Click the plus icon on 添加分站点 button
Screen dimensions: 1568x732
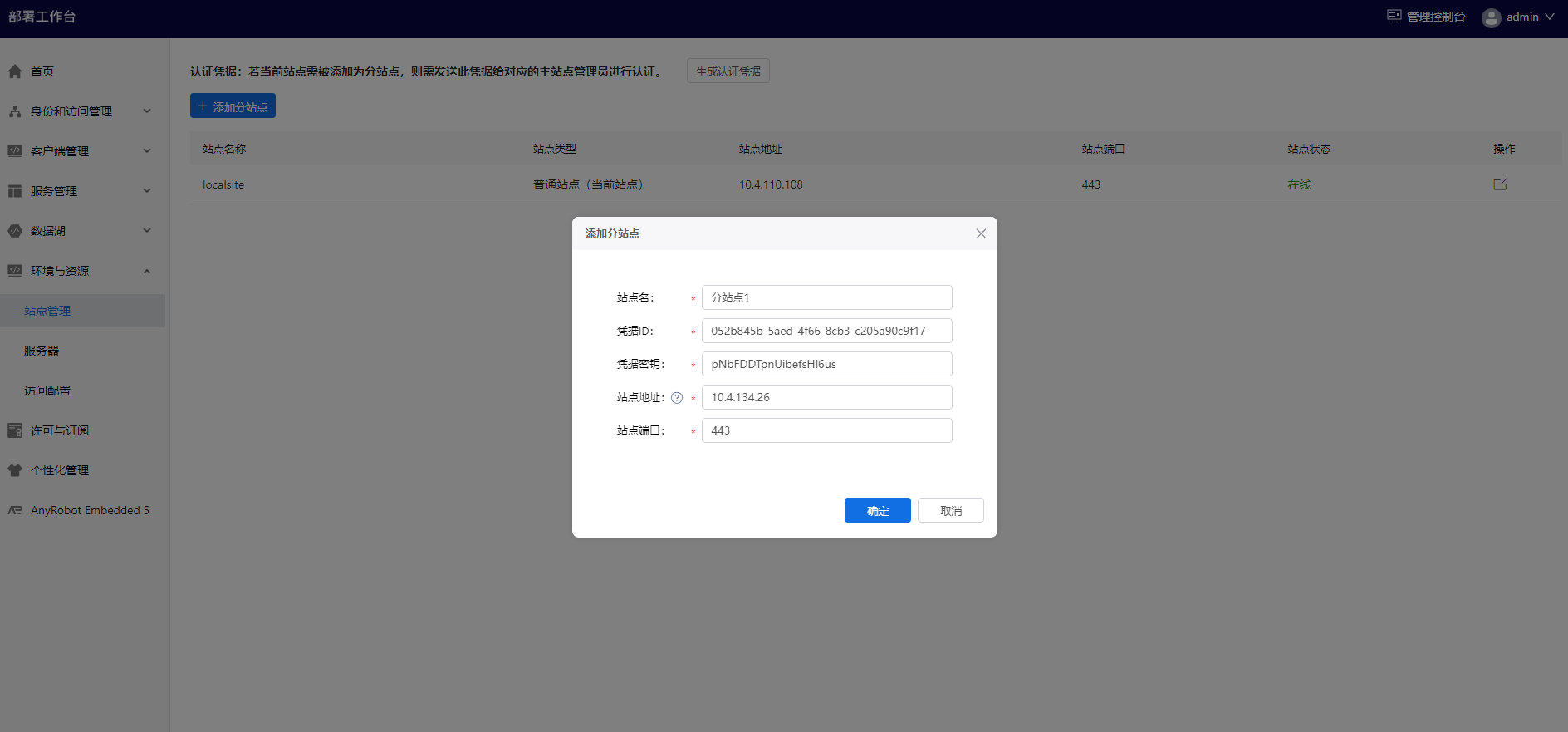pos(203,106)
